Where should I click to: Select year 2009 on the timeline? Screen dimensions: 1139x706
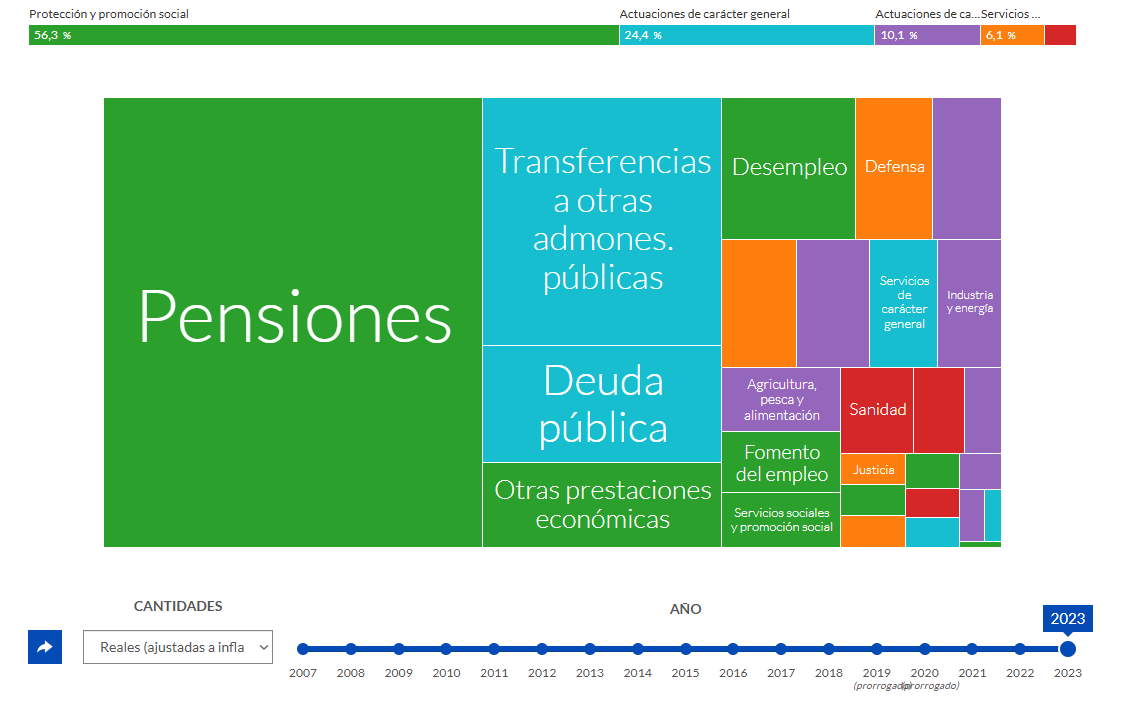click(x=399, y=649)
